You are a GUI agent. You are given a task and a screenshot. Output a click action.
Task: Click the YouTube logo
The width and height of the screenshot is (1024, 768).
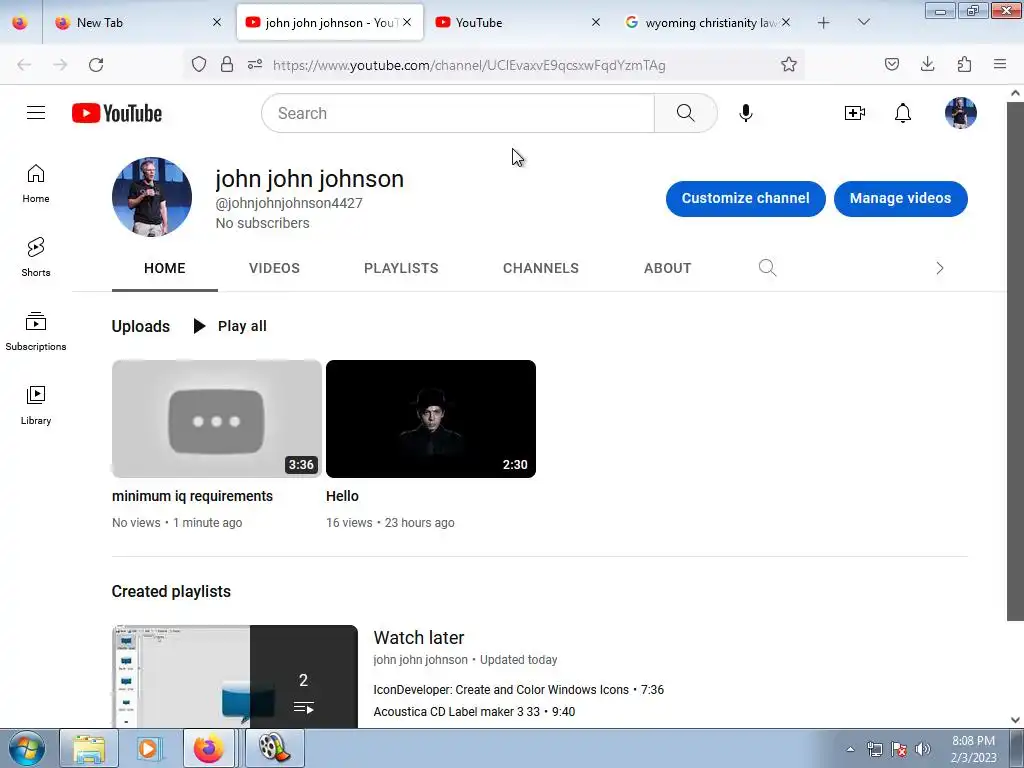[x=117, y=113]
